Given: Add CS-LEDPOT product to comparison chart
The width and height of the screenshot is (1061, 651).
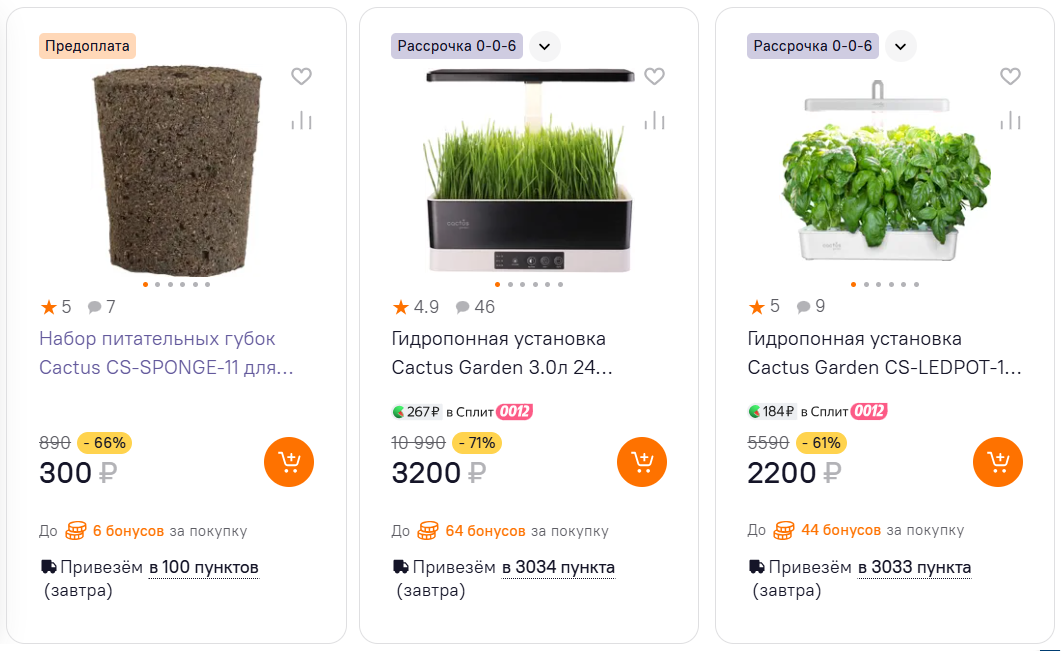Looking at the screenshot, I should point(1010,121).
